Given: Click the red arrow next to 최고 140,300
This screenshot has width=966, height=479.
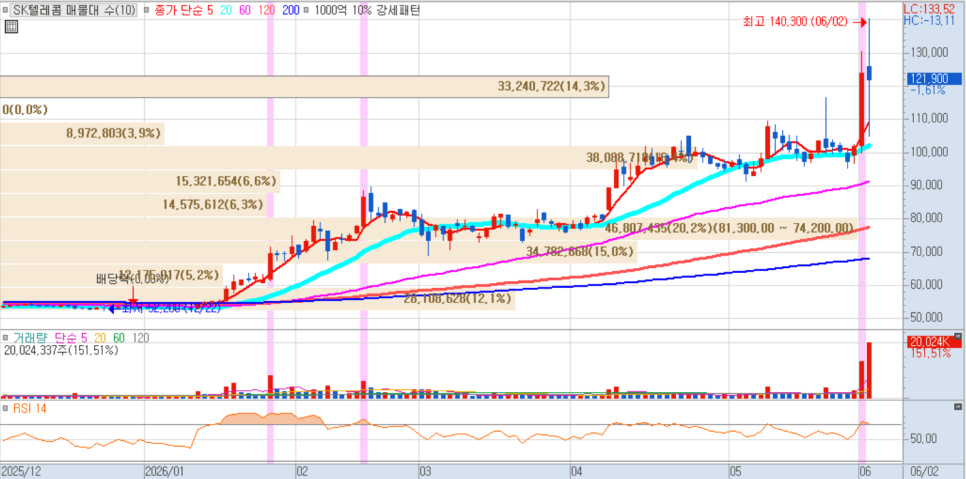Looking at the screenshot, I should 859,22.
